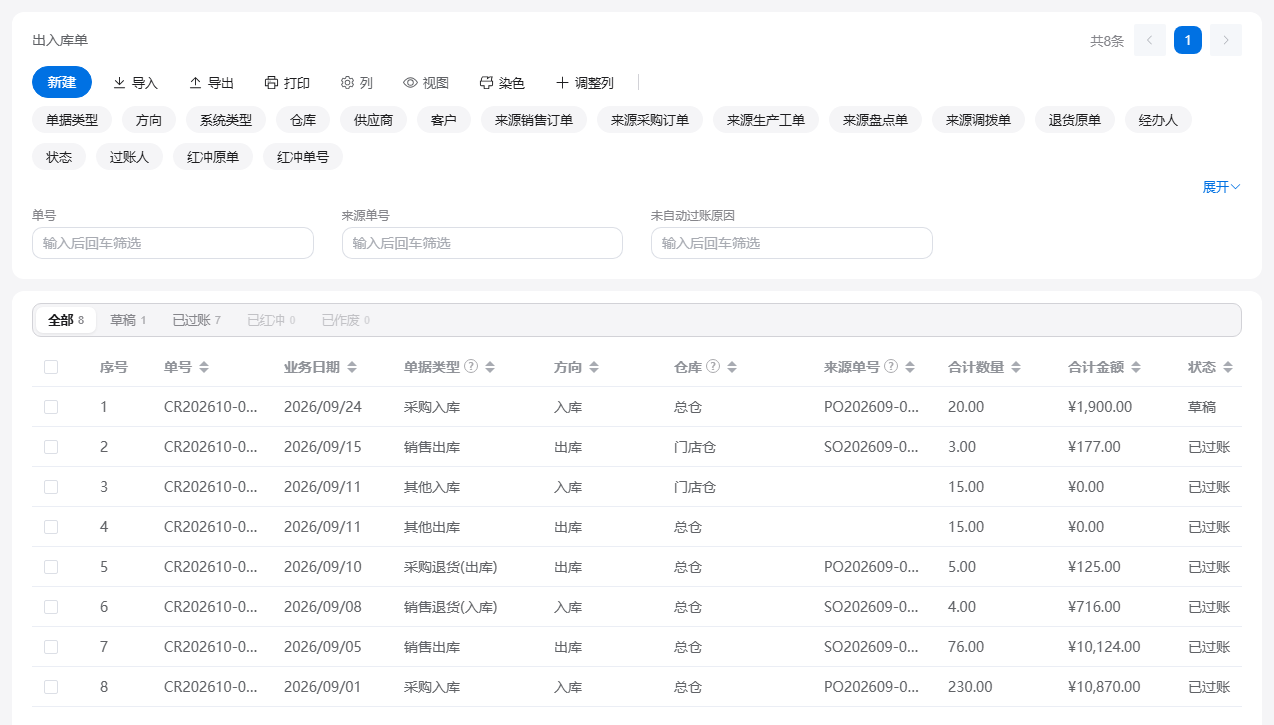Sort by 来源单号 column sort arrows
Screen dimensions: 1274x725
910,367
